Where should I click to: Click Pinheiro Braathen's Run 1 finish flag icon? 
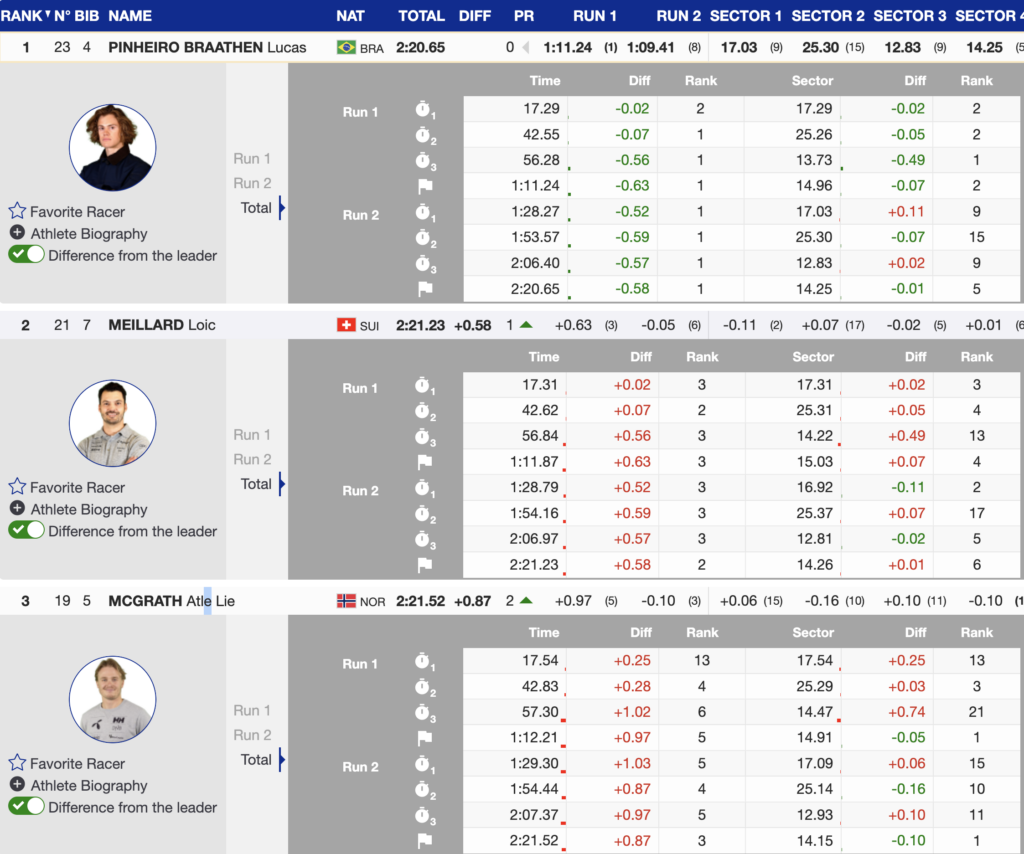pos(424,186)
